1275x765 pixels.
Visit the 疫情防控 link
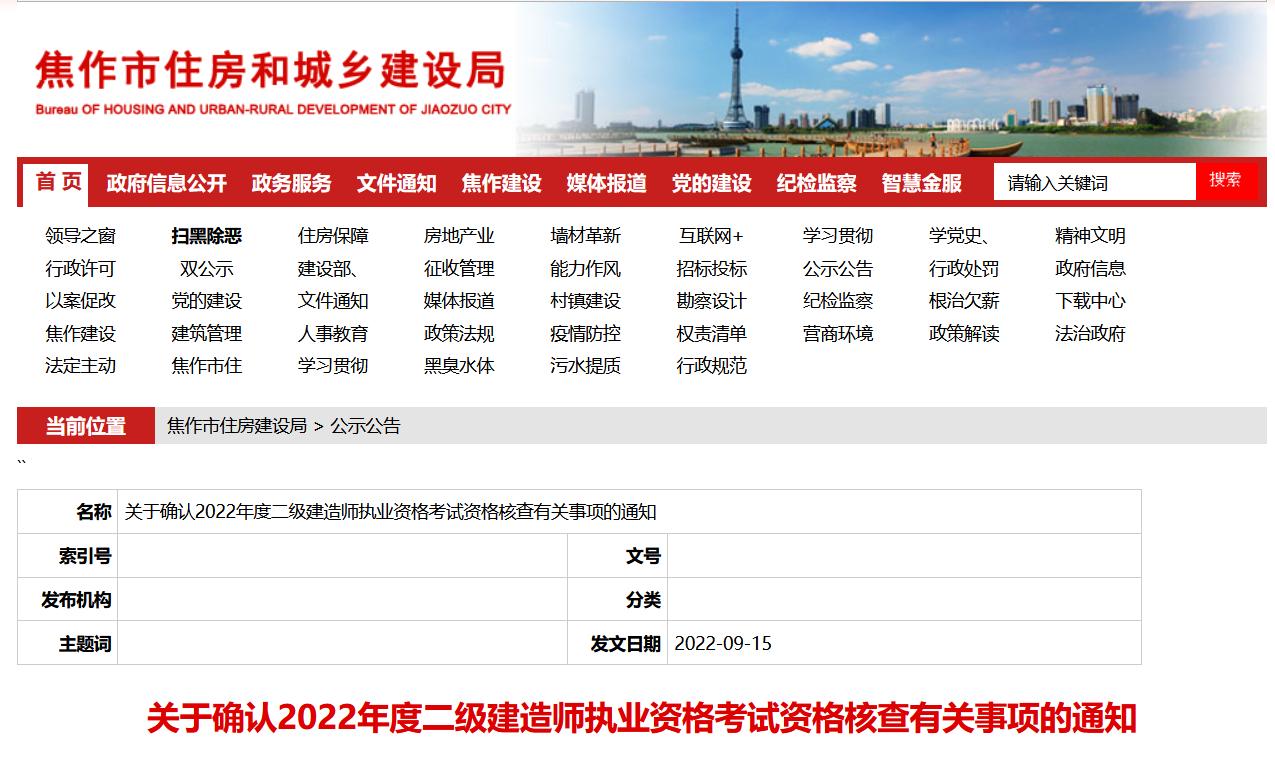586,334
